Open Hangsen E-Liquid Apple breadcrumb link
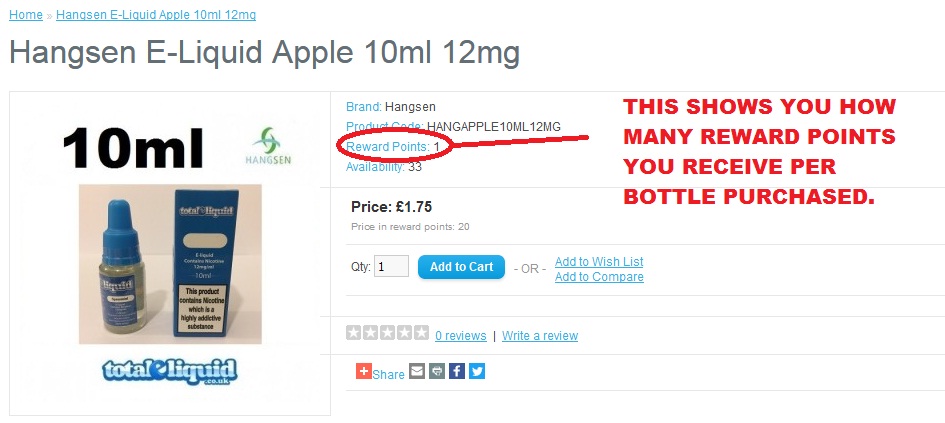The height and width of the screenshot is (423, 945). (x=156, y=14)
